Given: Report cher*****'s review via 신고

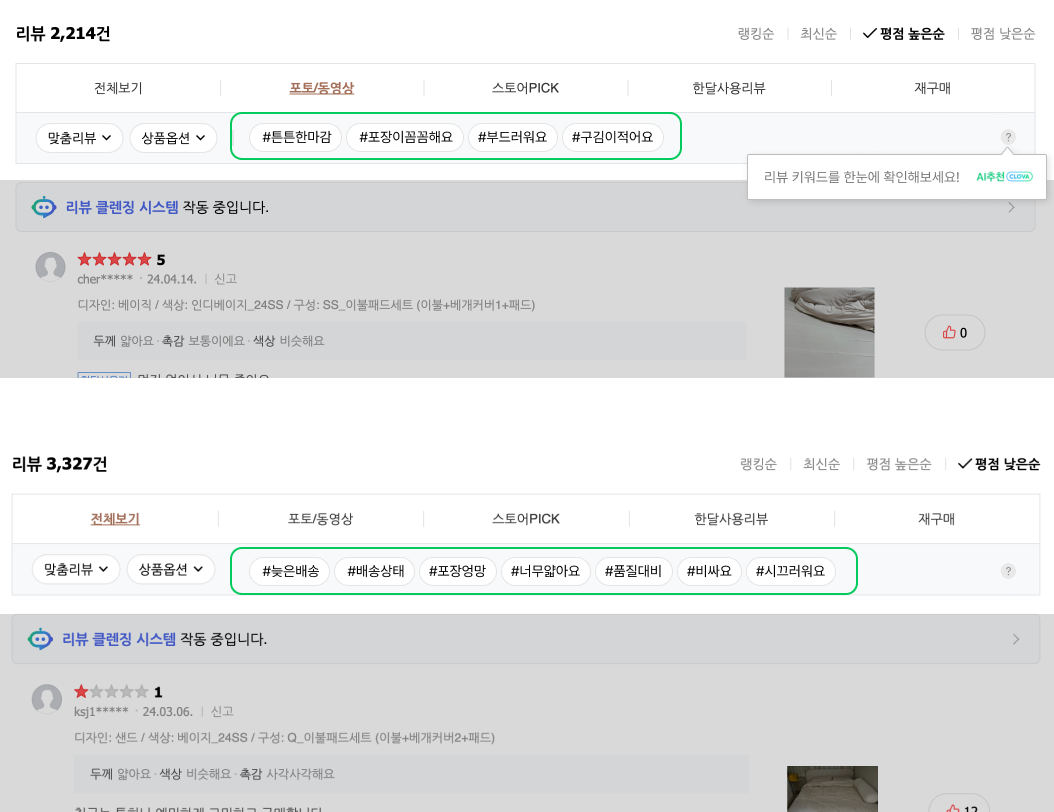Looking at the screenshot, I should click(226, 279).
